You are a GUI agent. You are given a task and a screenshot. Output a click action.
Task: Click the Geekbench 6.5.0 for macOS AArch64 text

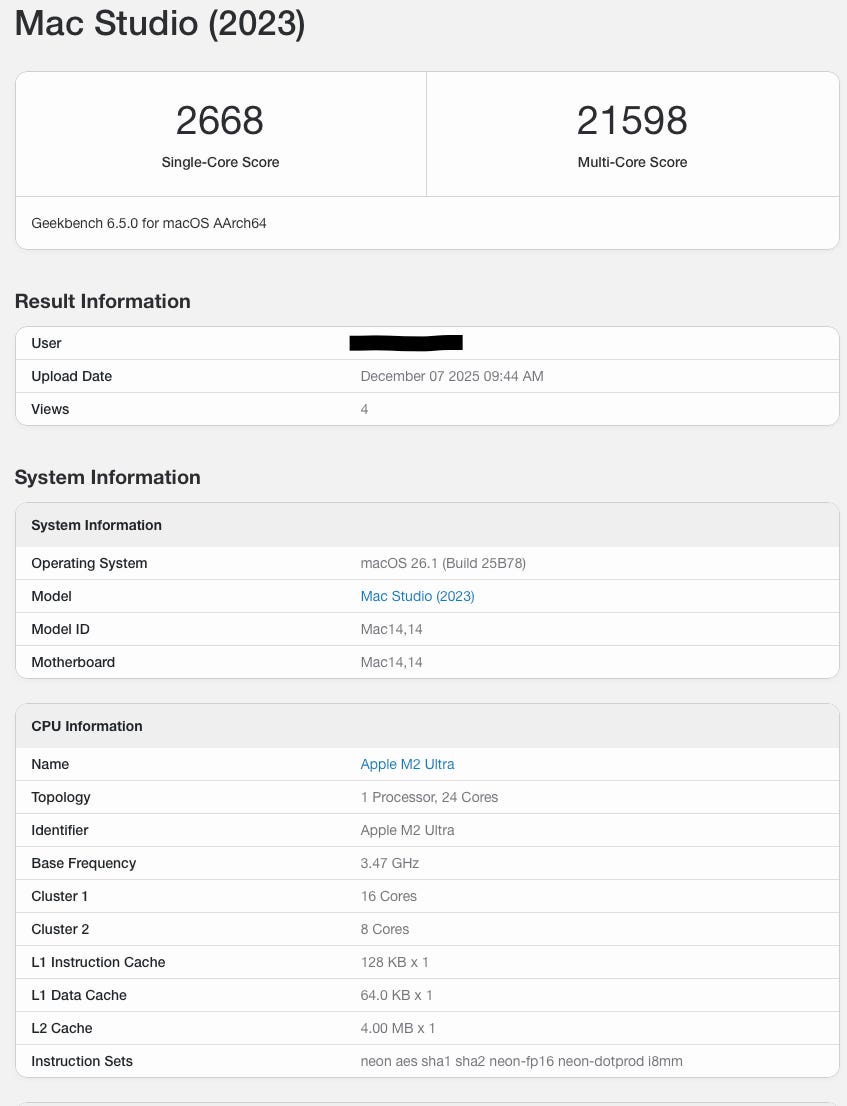pyautogui.click(x=149, y=223)
